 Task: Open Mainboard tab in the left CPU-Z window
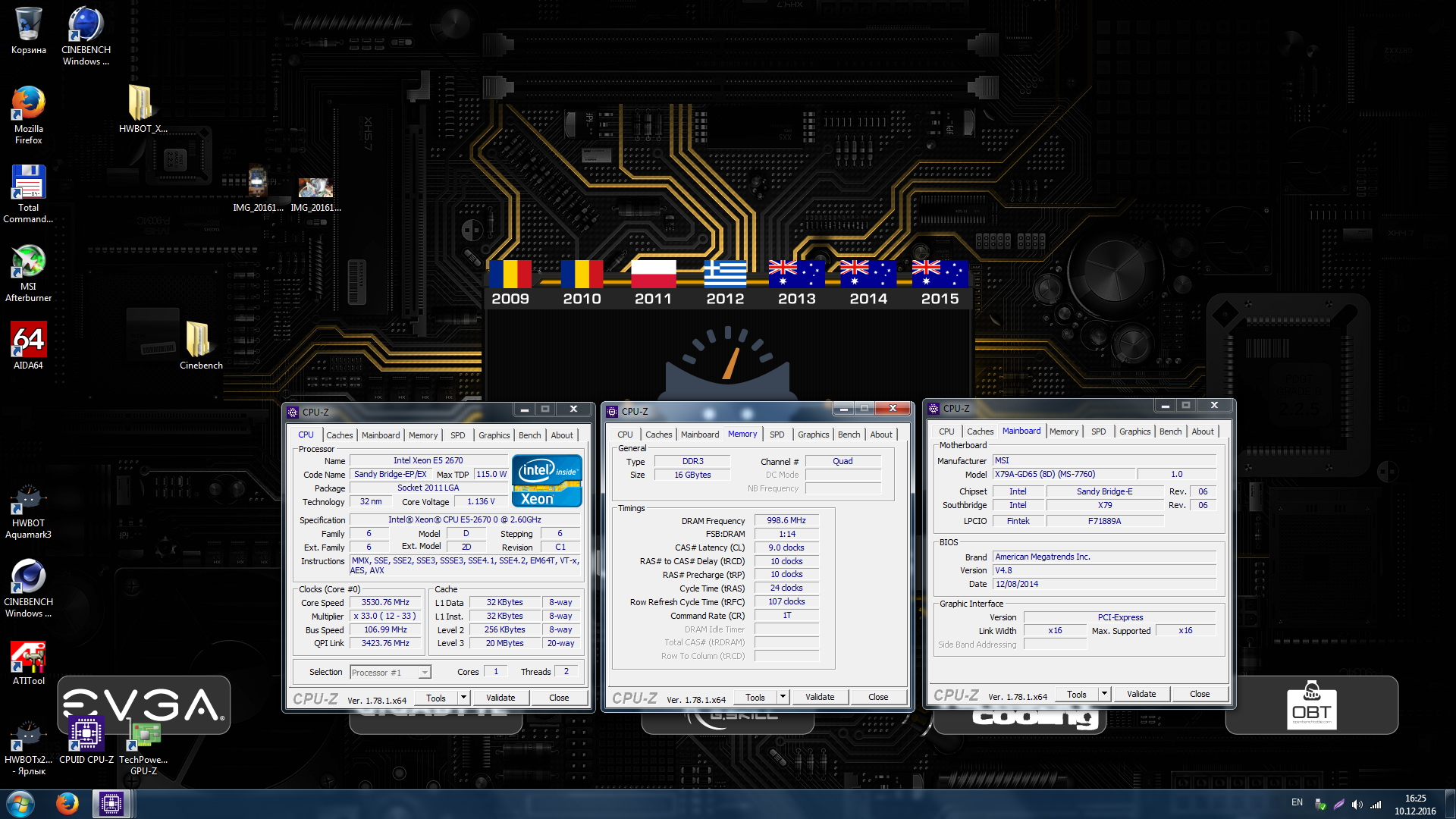pyautogui.click(x=381, y=435)
